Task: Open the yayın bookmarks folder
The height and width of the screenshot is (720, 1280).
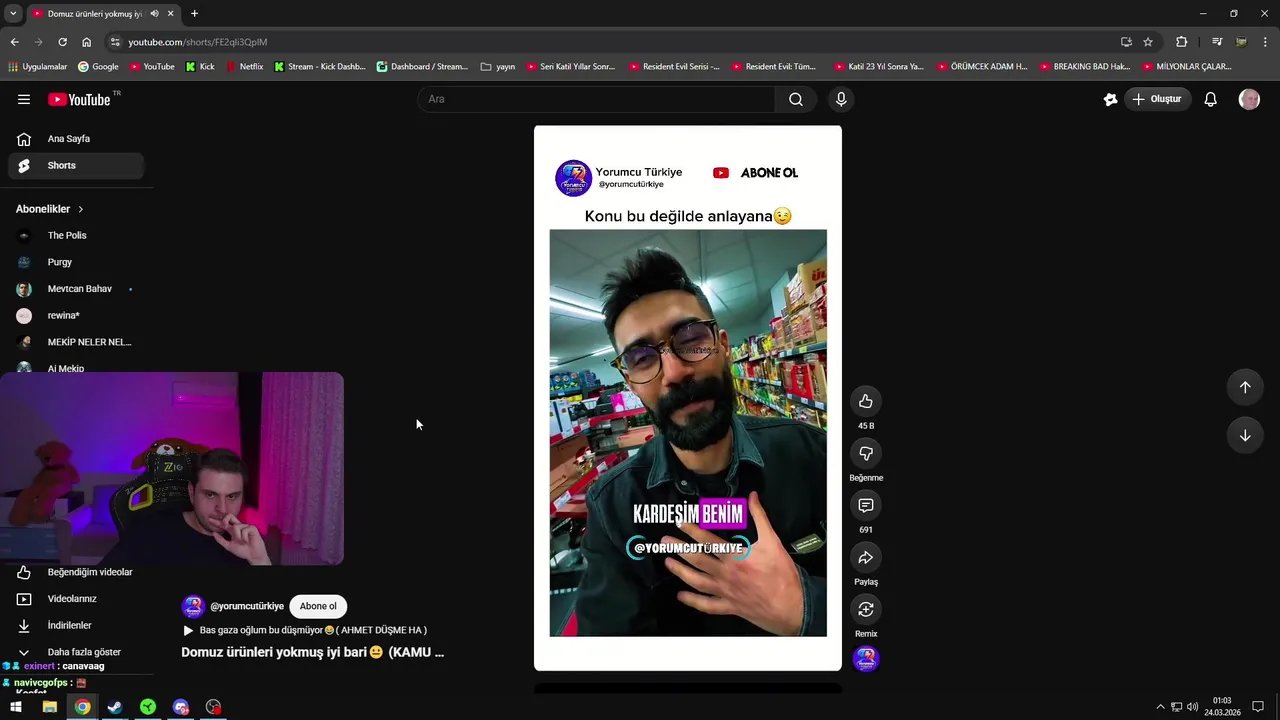Action: click(498, 67)
